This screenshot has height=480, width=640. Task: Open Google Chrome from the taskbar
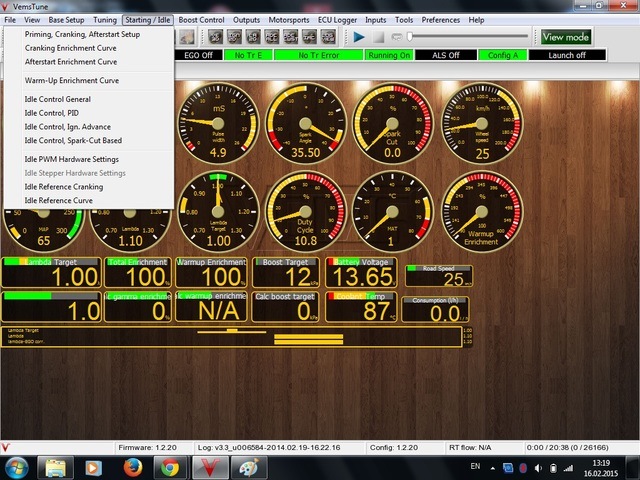(x=170, y=468)
